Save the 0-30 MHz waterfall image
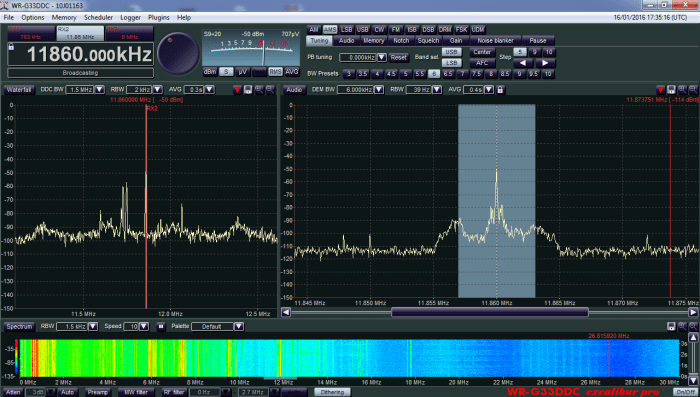The width and height of the screenshot is (700, 397). [671, 326]
